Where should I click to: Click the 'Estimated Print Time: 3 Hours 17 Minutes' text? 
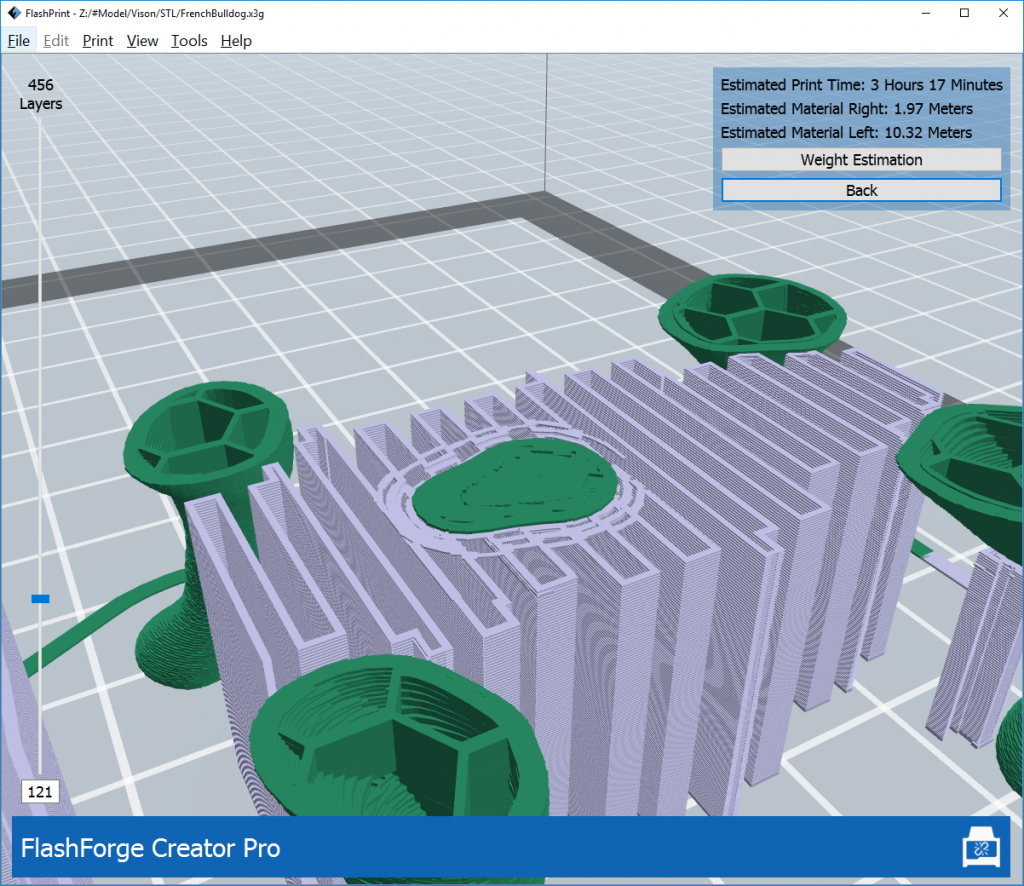[861, 85]
